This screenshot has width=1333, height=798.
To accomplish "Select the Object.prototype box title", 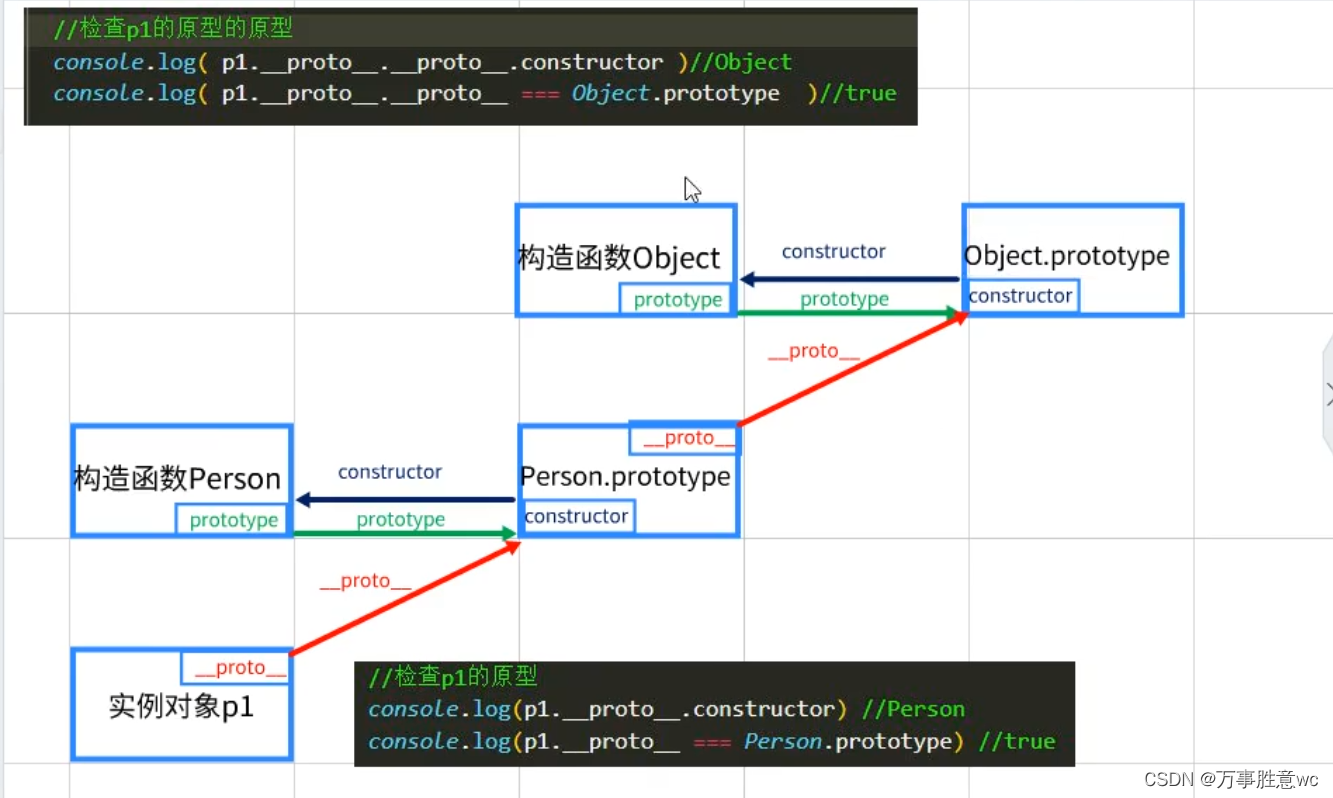I will tap(1066, 256).
